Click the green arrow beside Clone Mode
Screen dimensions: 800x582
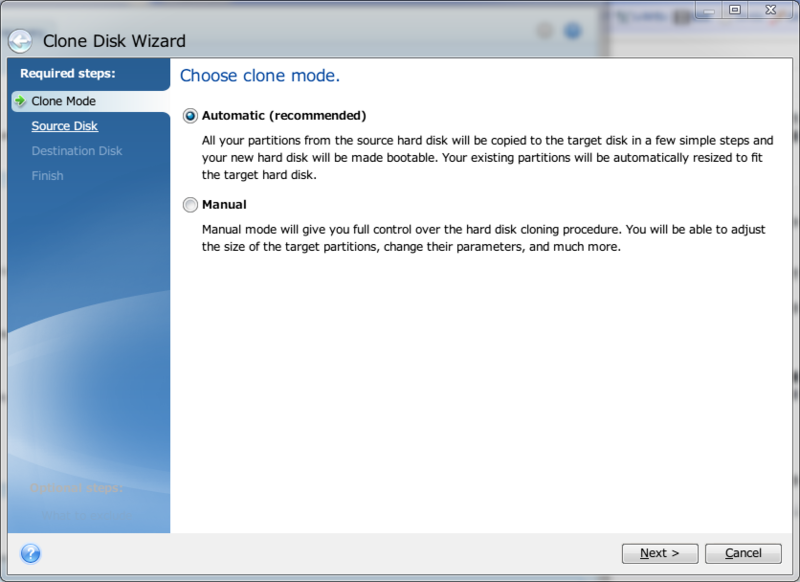coord(20,101)
